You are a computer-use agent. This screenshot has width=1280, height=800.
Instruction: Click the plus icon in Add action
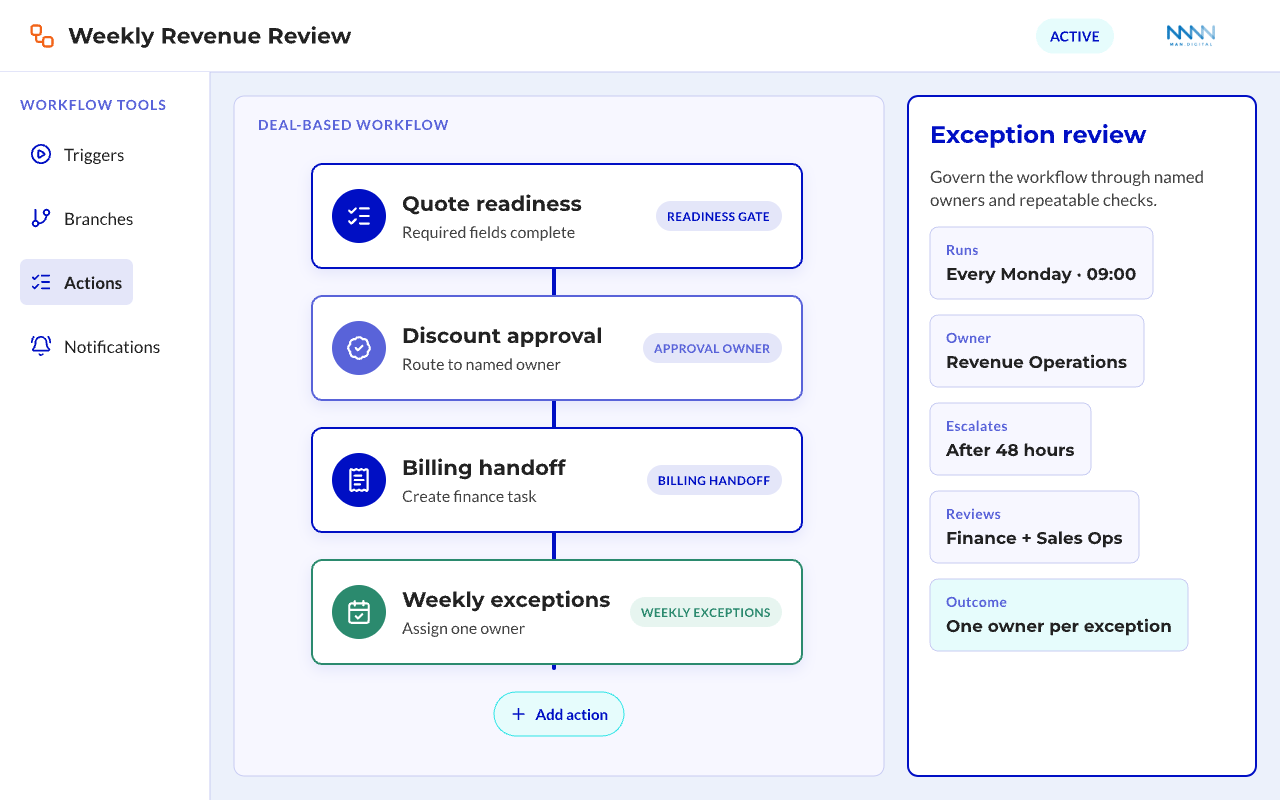[518, 714]
